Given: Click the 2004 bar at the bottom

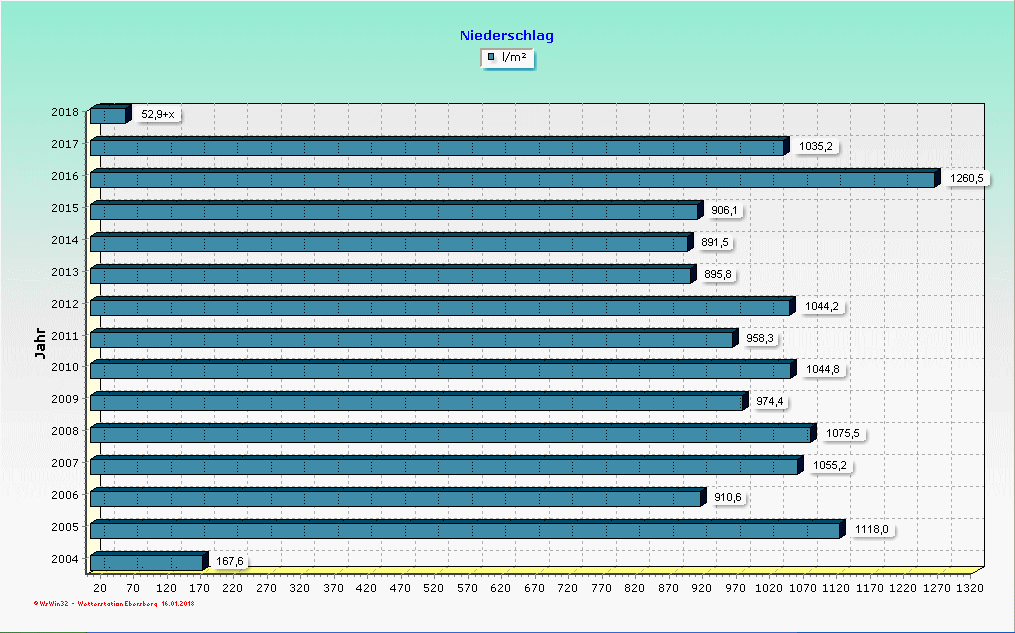Looking at the screenshot, I should tap(146, 563).
